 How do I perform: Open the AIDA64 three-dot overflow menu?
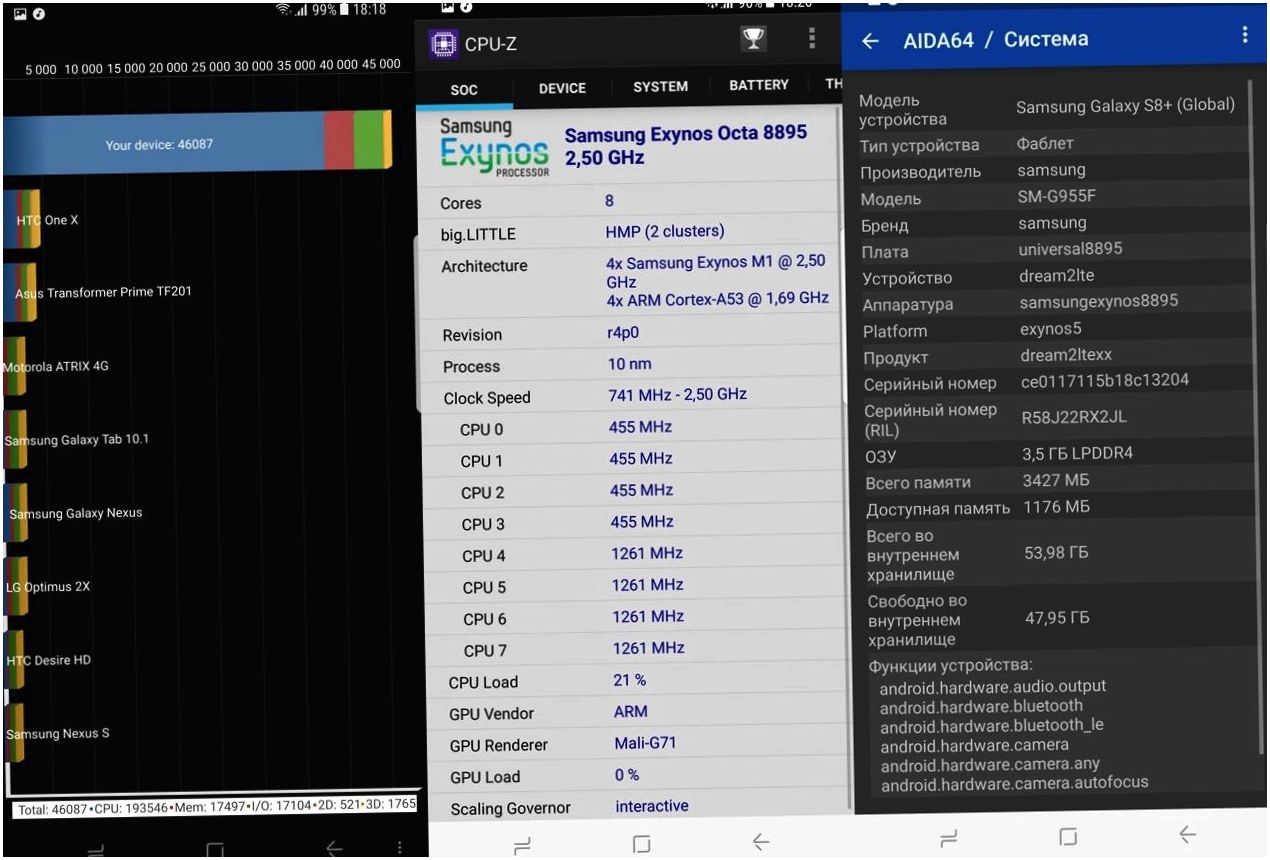click(x=1245, y=35)
